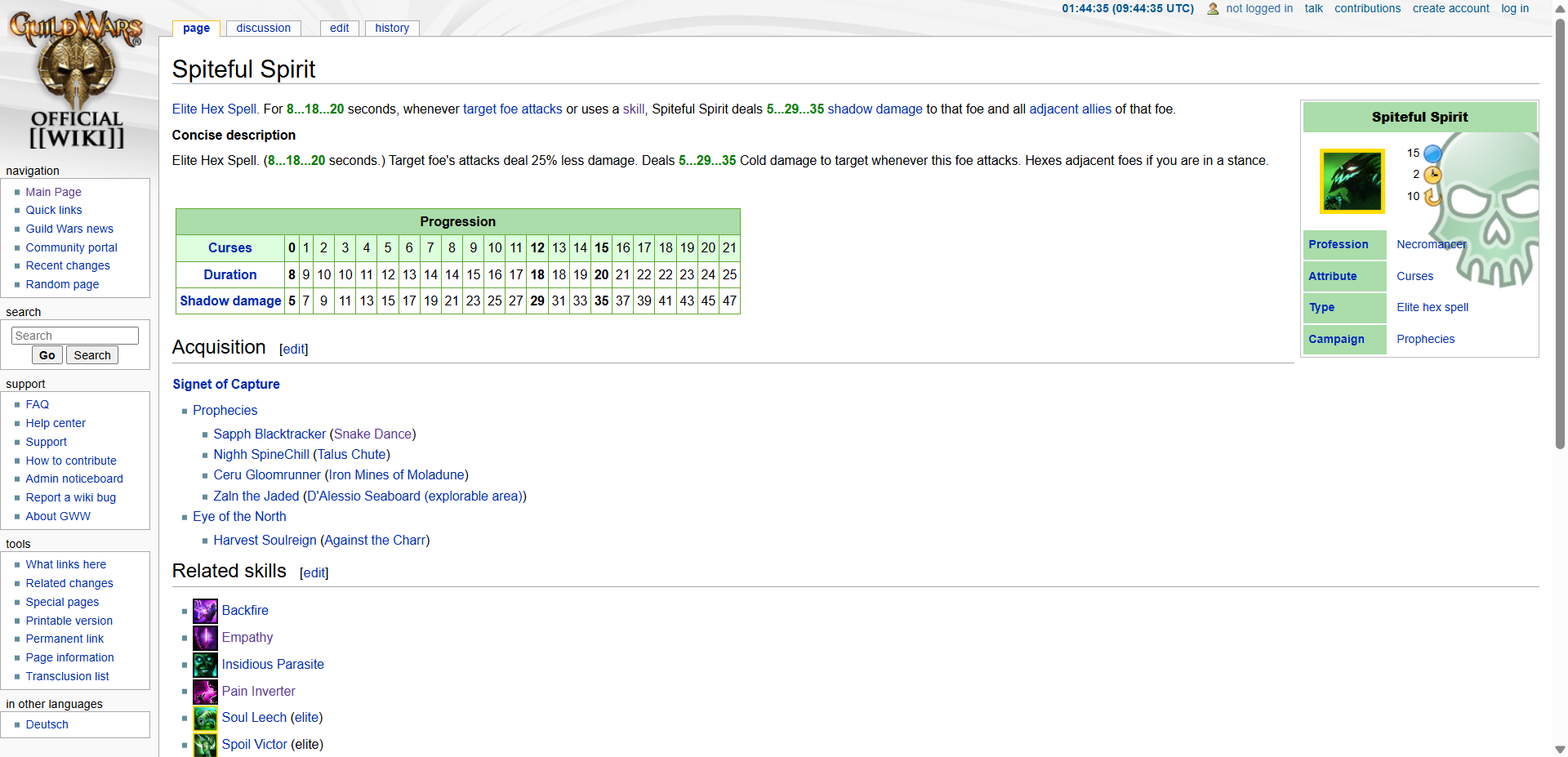Go to Main Page in navigation
This screenshot has width=1568, height=757.
point(53,192)
